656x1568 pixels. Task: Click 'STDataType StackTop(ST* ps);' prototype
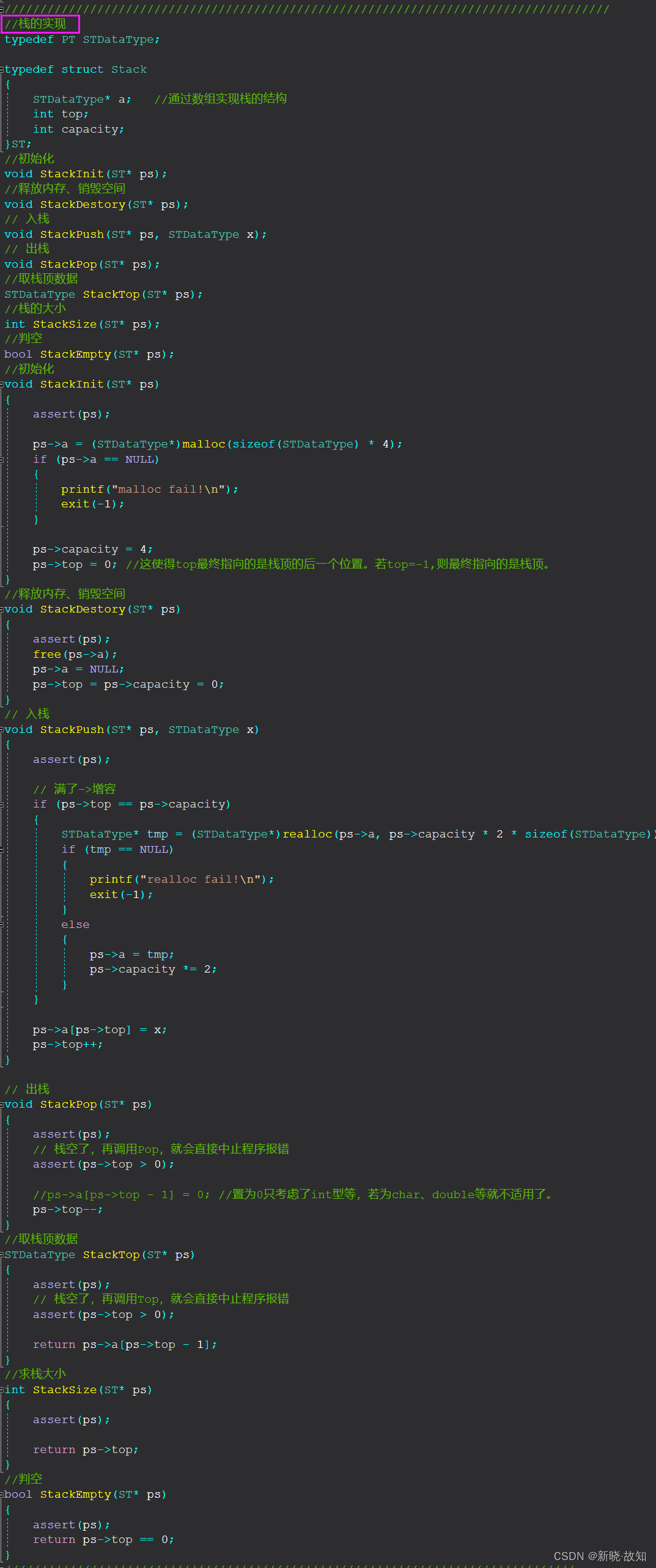pyautogui.click(x=103, y=295)
